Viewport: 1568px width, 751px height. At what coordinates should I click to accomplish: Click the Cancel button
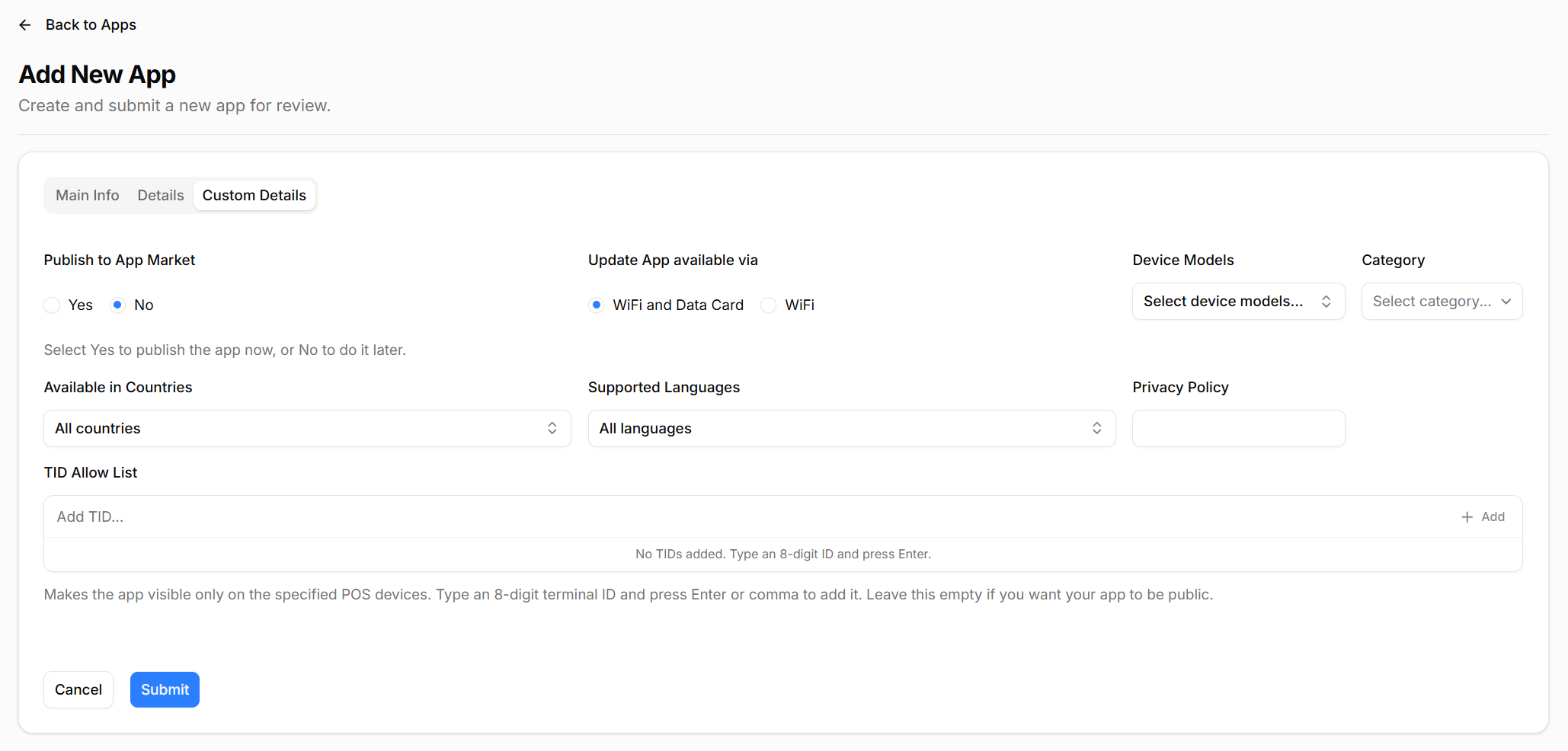click(78, 689)
